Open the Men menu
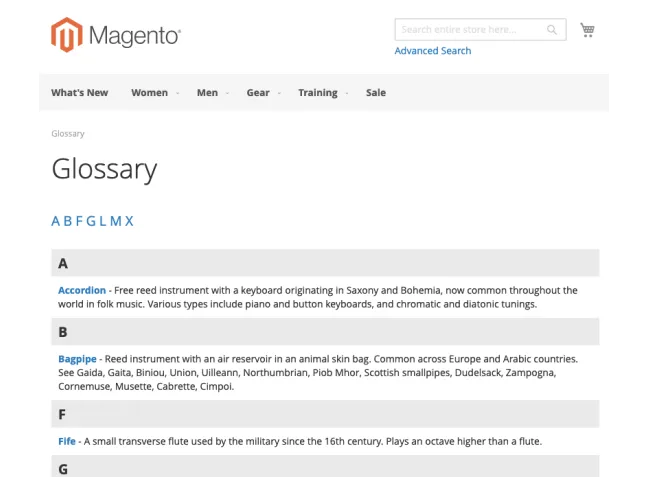This screenshot has height=477, width=648. pyautogui.click(x=207, y=93)
